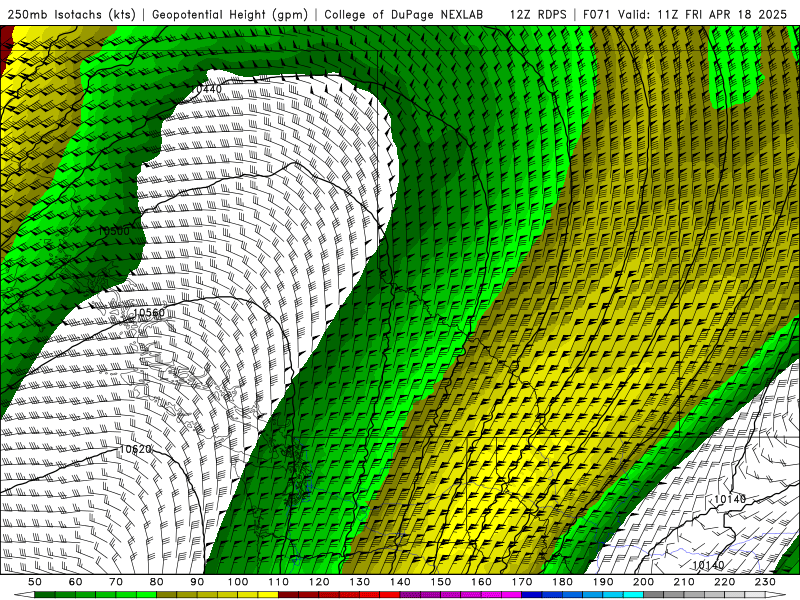Select legend value 200 on the color scale
Image resolution: width=800 pixels, height=600 pixels.
tap(643, 582)
